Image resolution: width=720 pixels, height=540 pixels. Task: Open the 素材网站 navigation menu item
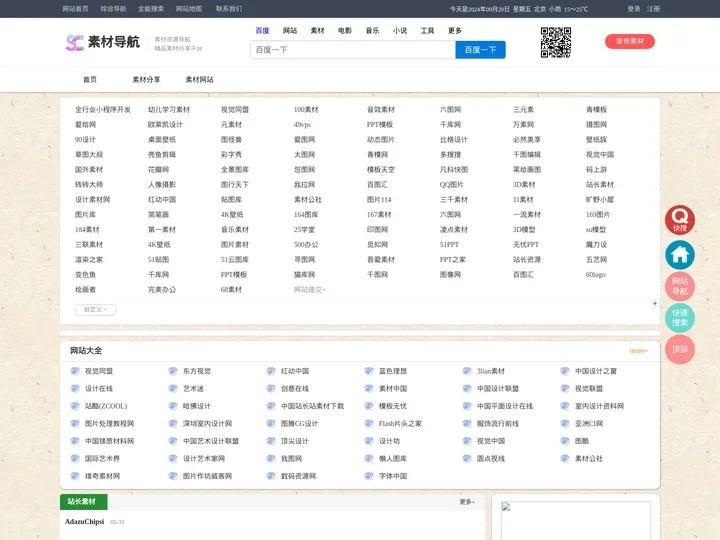tap(199, 79)
